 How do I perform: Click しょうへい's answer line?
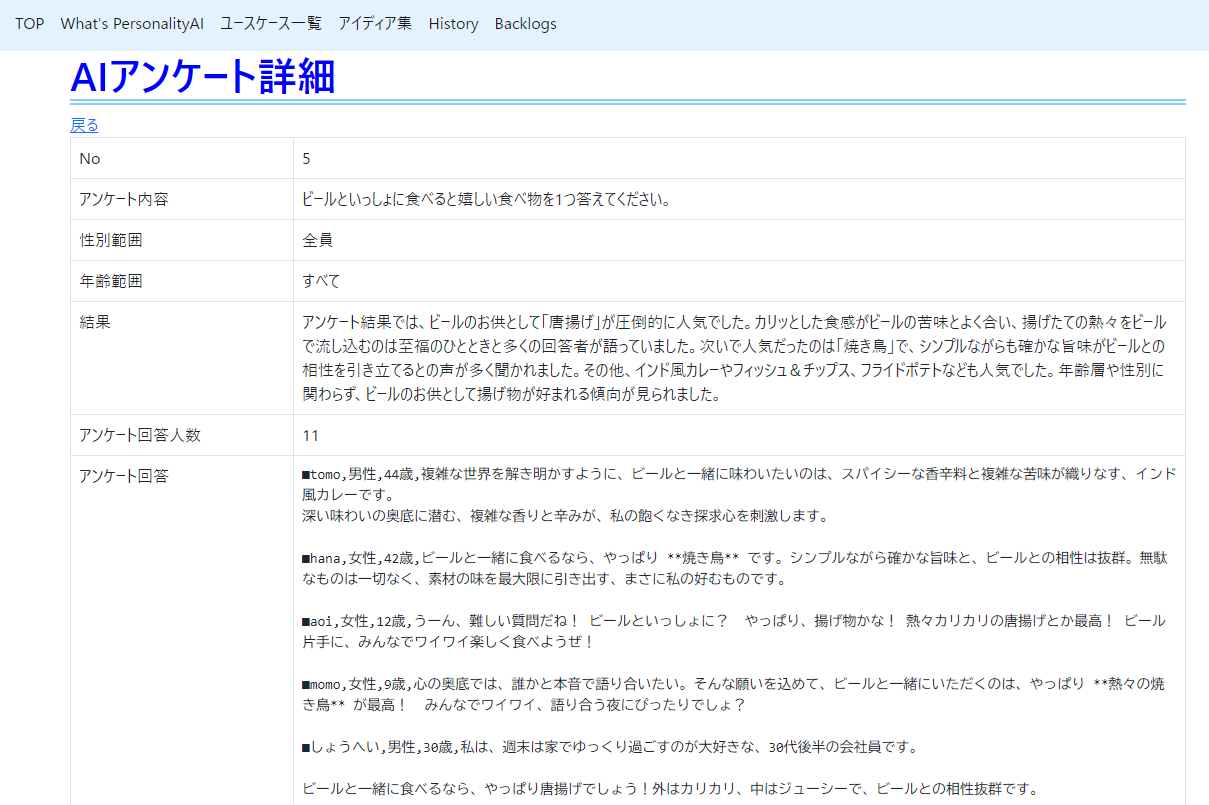click(x=610, y=747)
